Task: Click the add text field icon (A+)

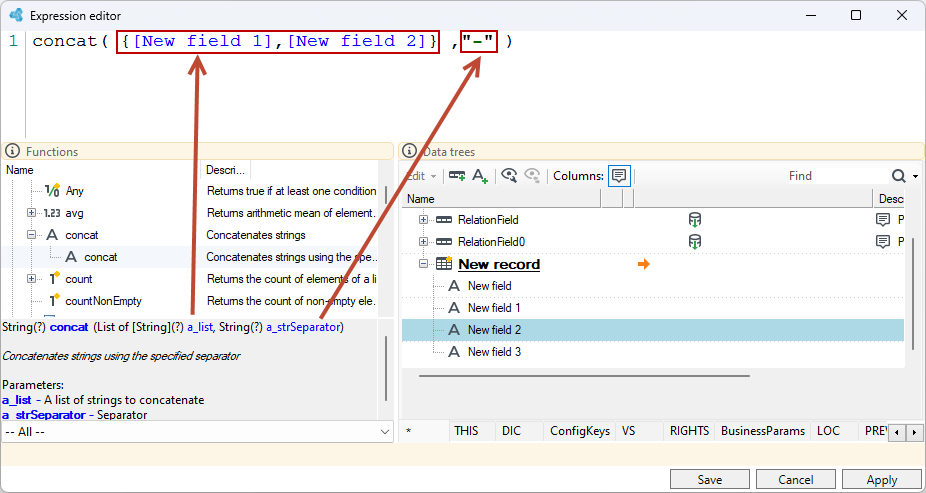Action: tap(480, 175)
